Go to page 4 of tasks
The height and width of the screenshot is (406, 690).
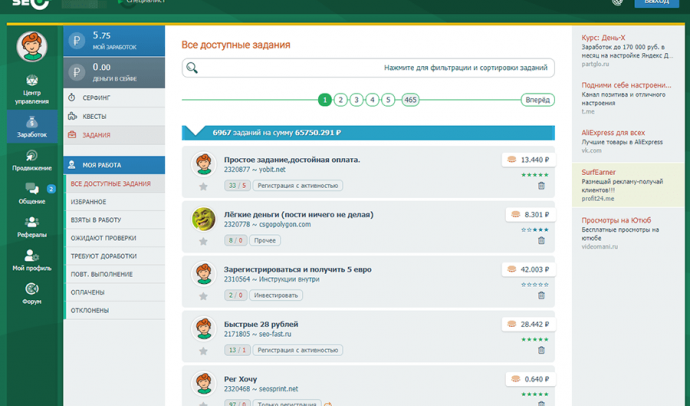click(372, 100)
